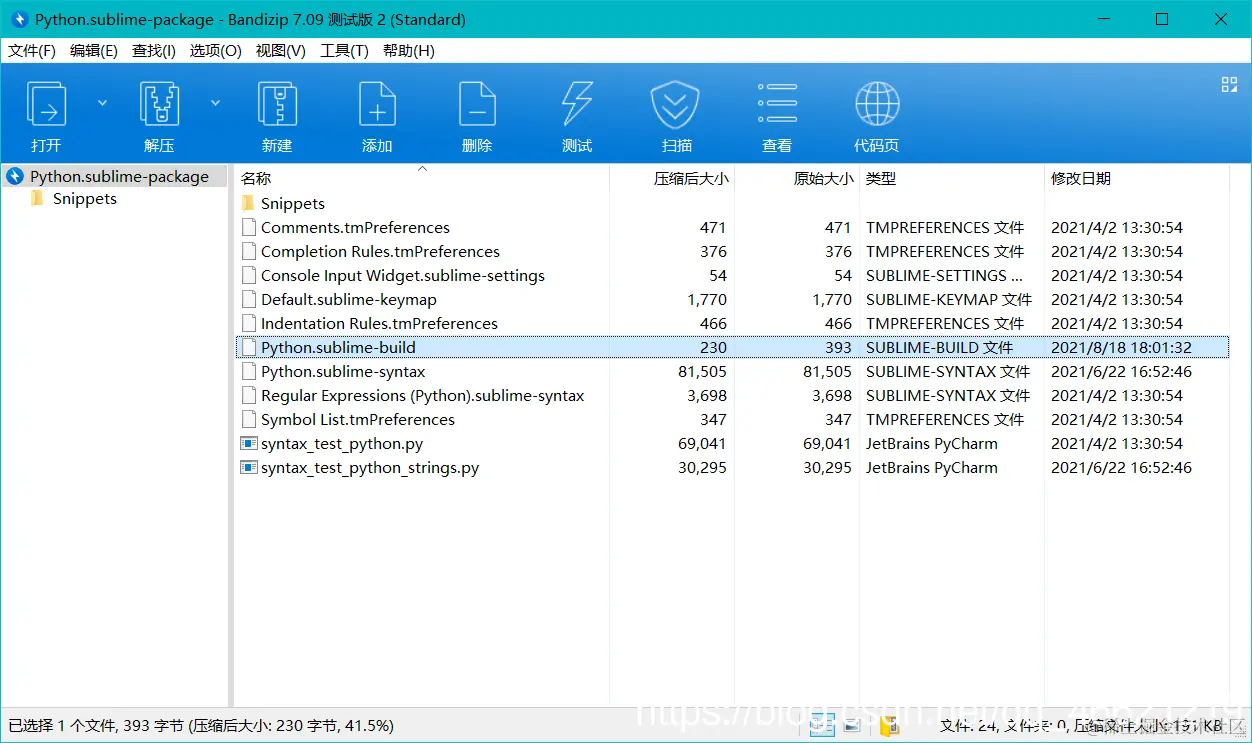Click the 新建 (New archive) toolbar icon
The image size is (1252, 743).
coord(277,105)
